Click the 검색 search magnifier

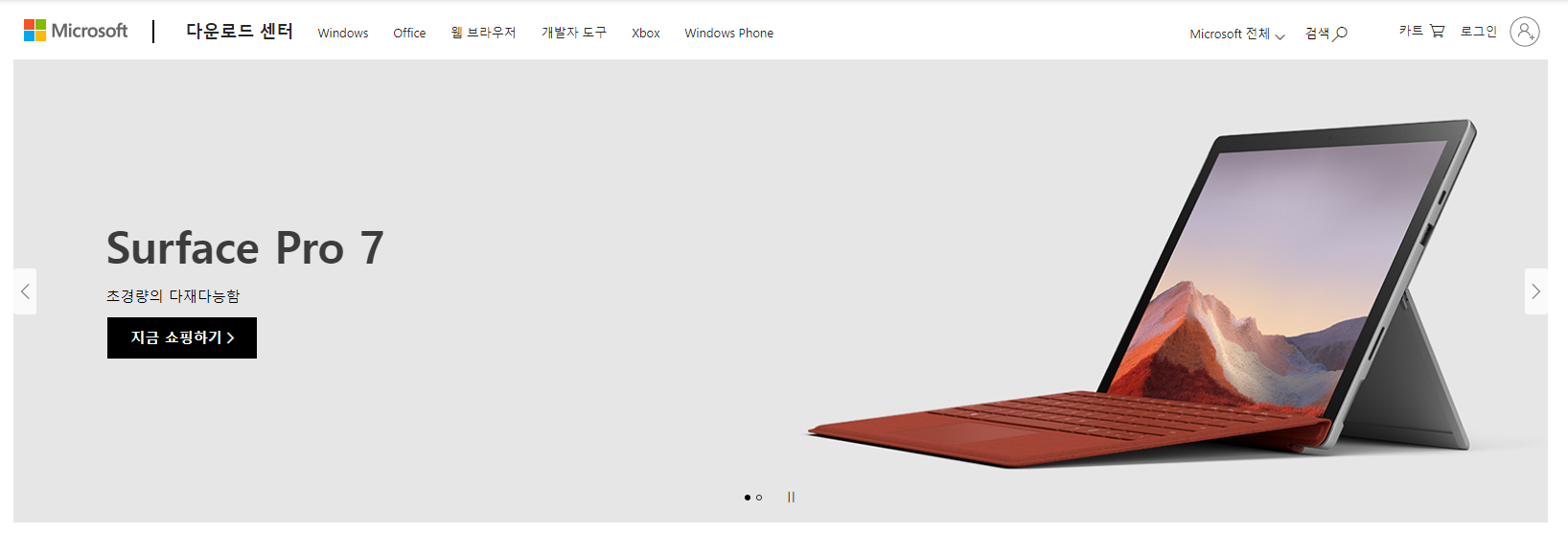1326,34
